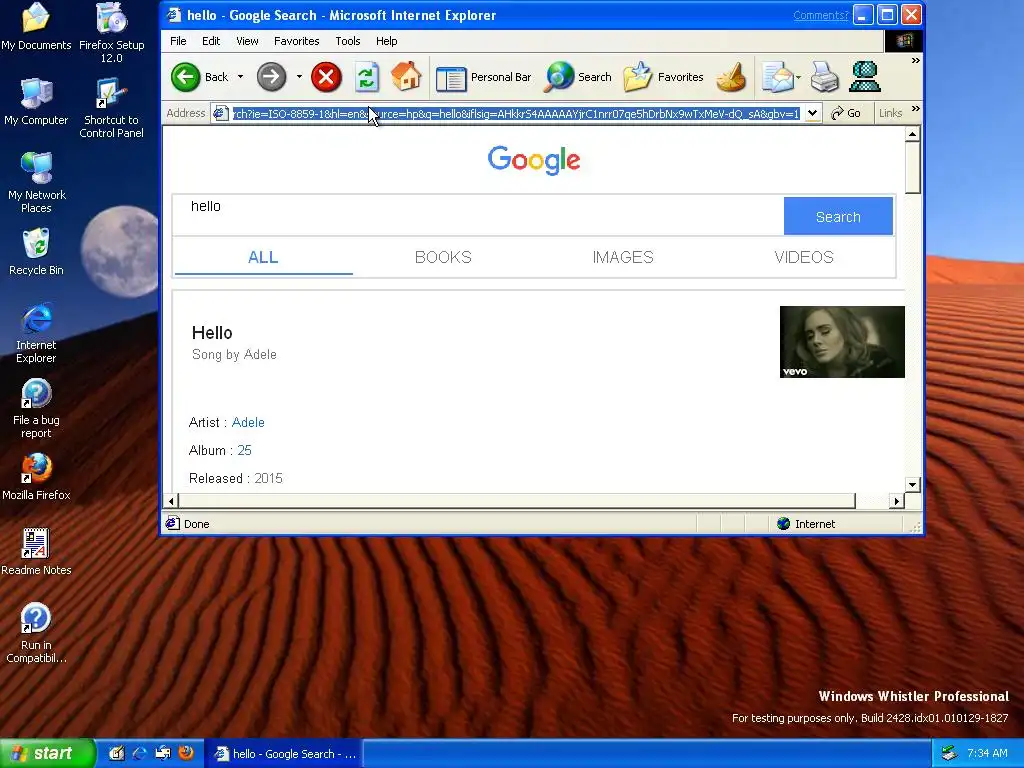Switch to the VIDEOS tab
Screen dimensions: 1024x768
[x=804, y=257]
